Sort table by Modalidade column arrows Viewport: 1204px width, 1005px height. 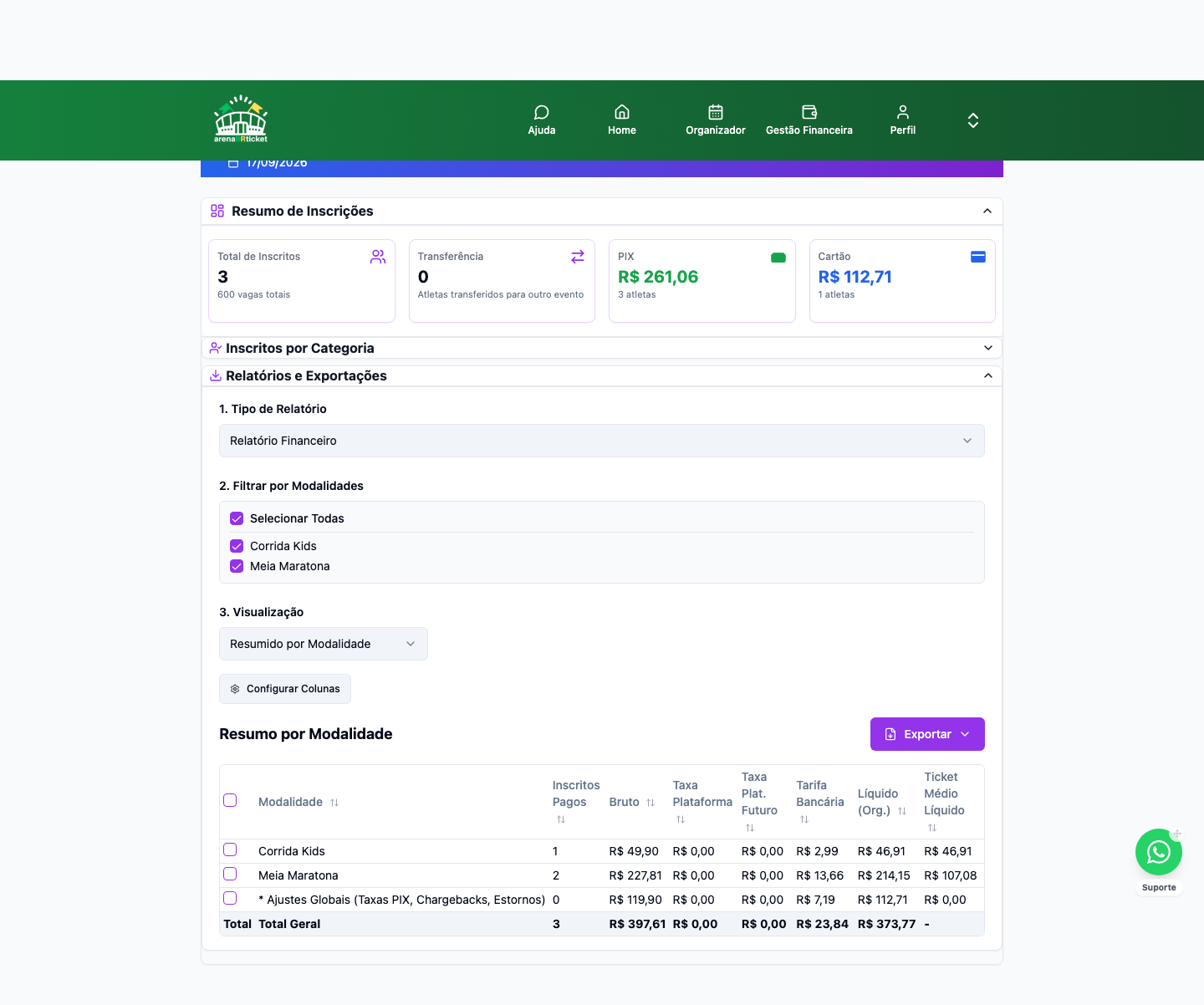click(x=334, y=803)
